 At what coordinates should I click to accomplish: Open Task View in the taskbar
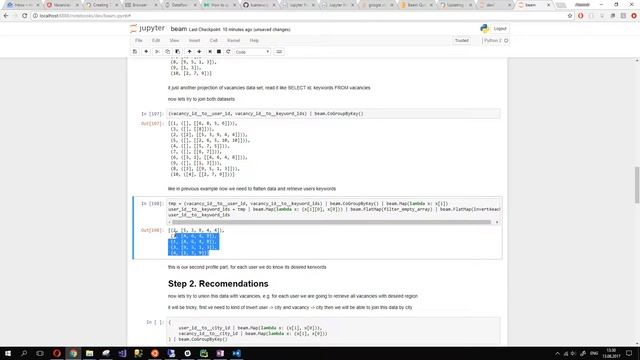[40, 353]
